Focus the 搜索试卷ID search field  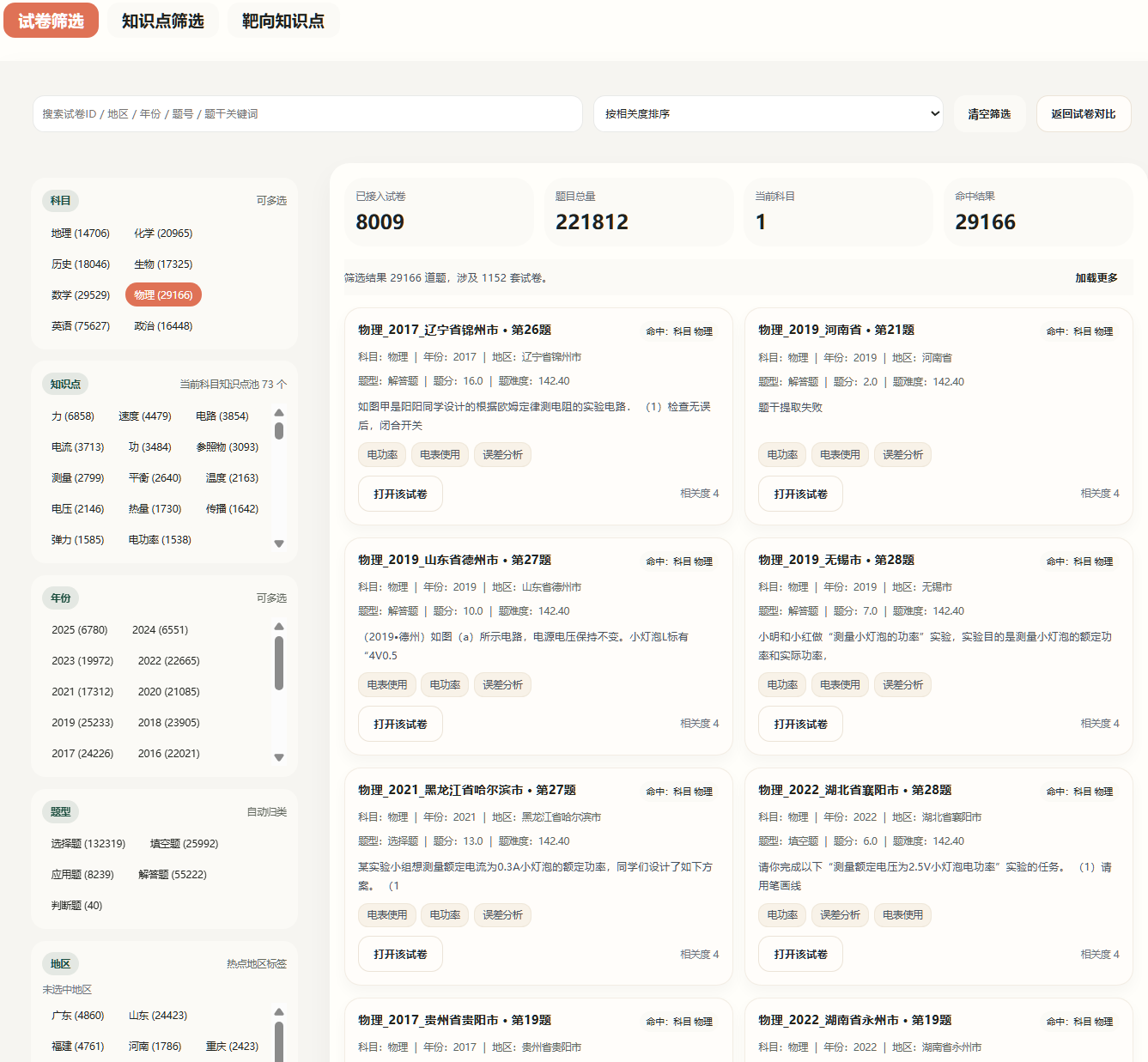click(x=307, y=114)
